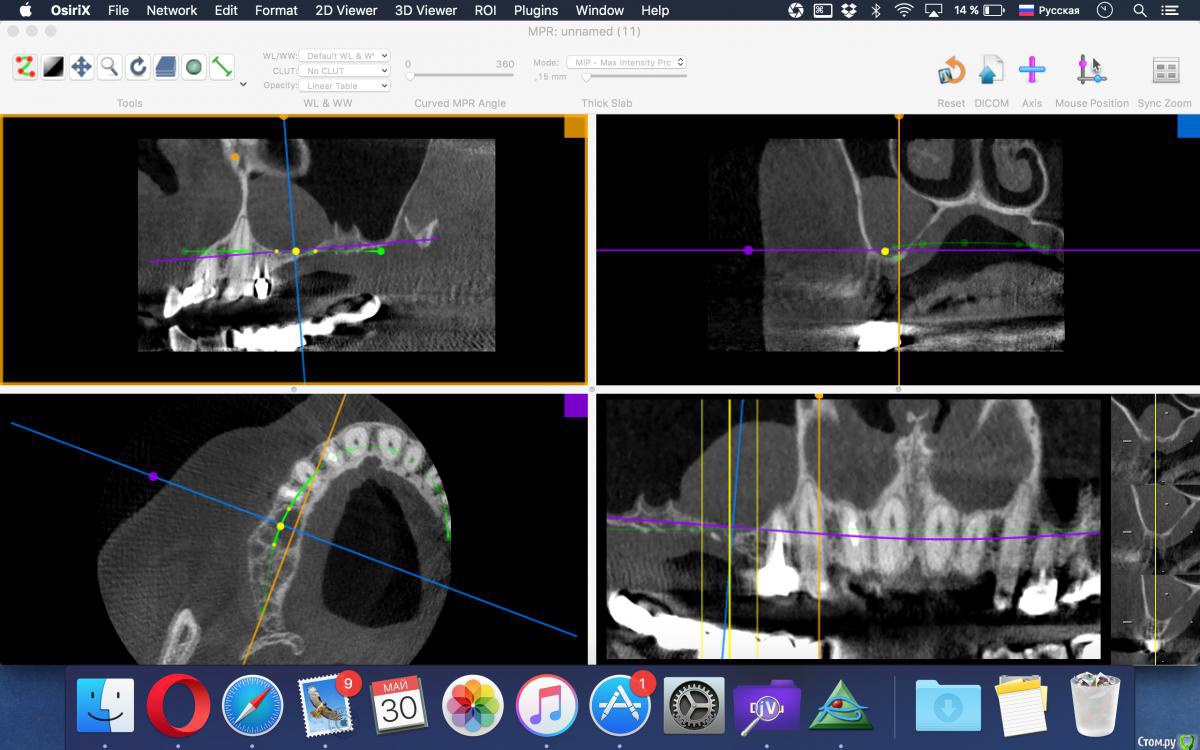Open the Opacity Linear Table dropdown
This screenshot has height=750, width=1200.
pyautogui.click(x=346, y=86)
